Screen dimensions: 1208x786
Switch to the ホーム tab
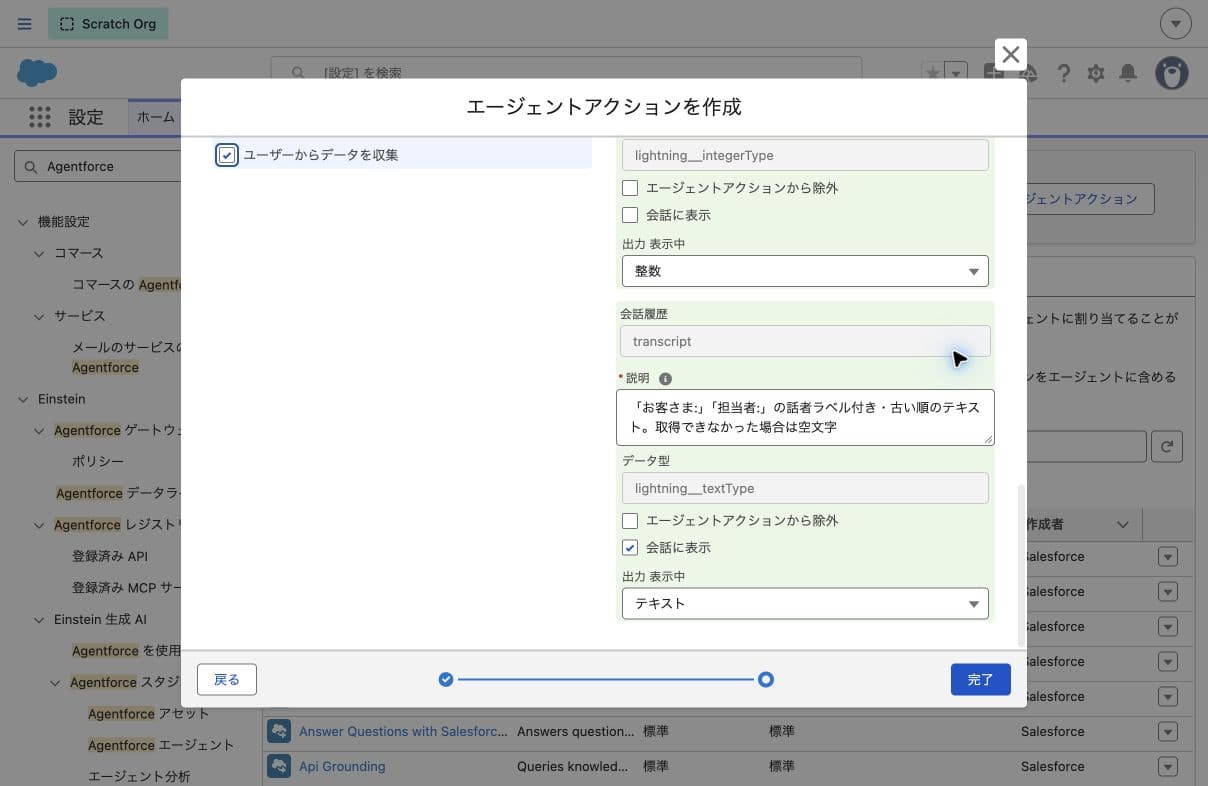155,117
